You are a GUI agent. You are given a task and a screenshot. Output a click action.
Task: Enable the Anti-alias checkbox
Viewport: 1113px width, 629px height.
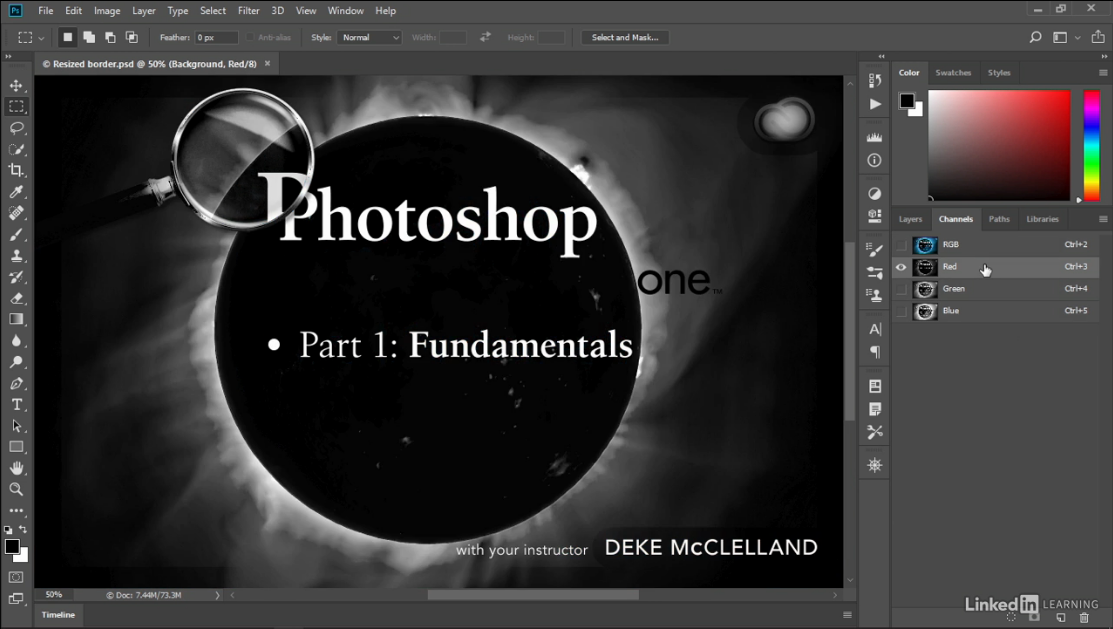(x=250, y=38)
